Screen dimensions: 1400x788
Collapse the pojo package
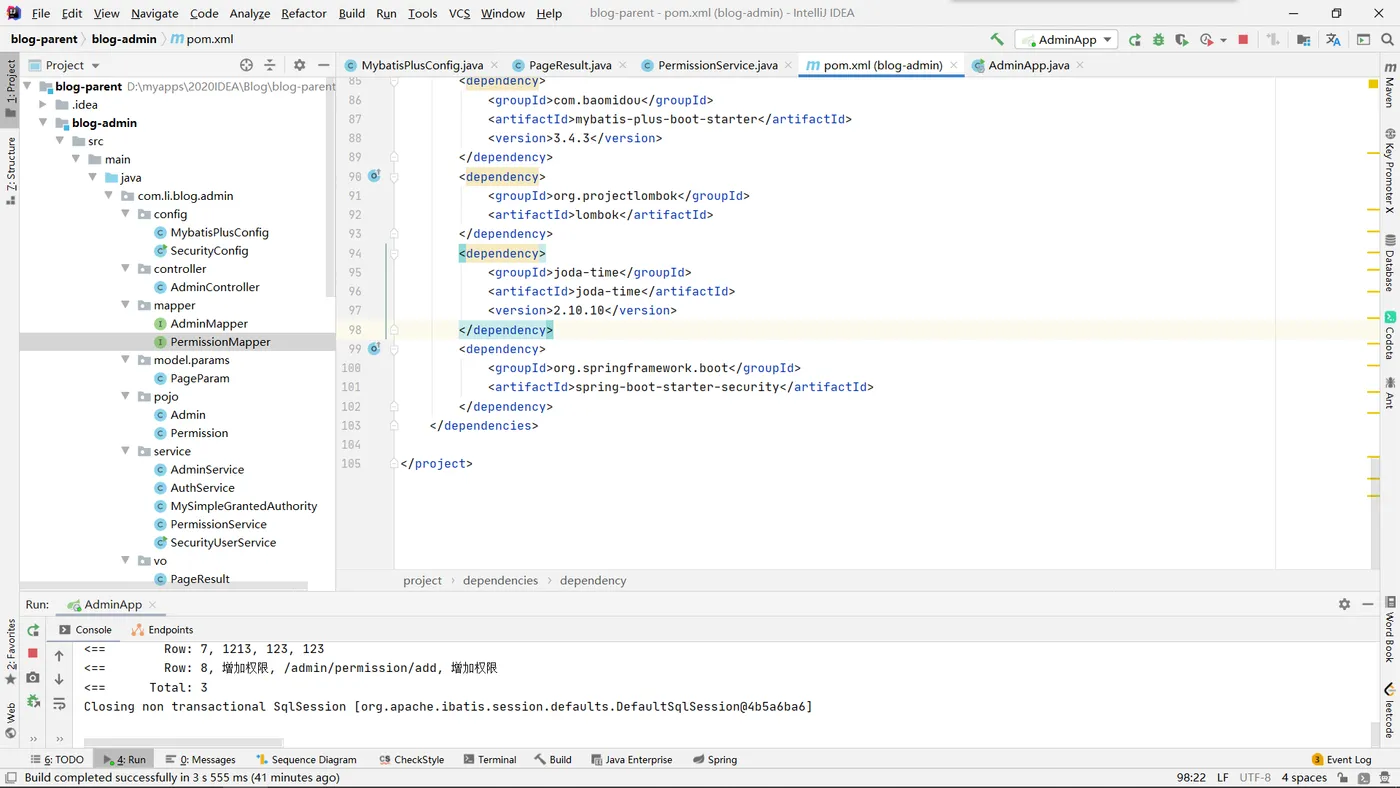tap(126, 397)
